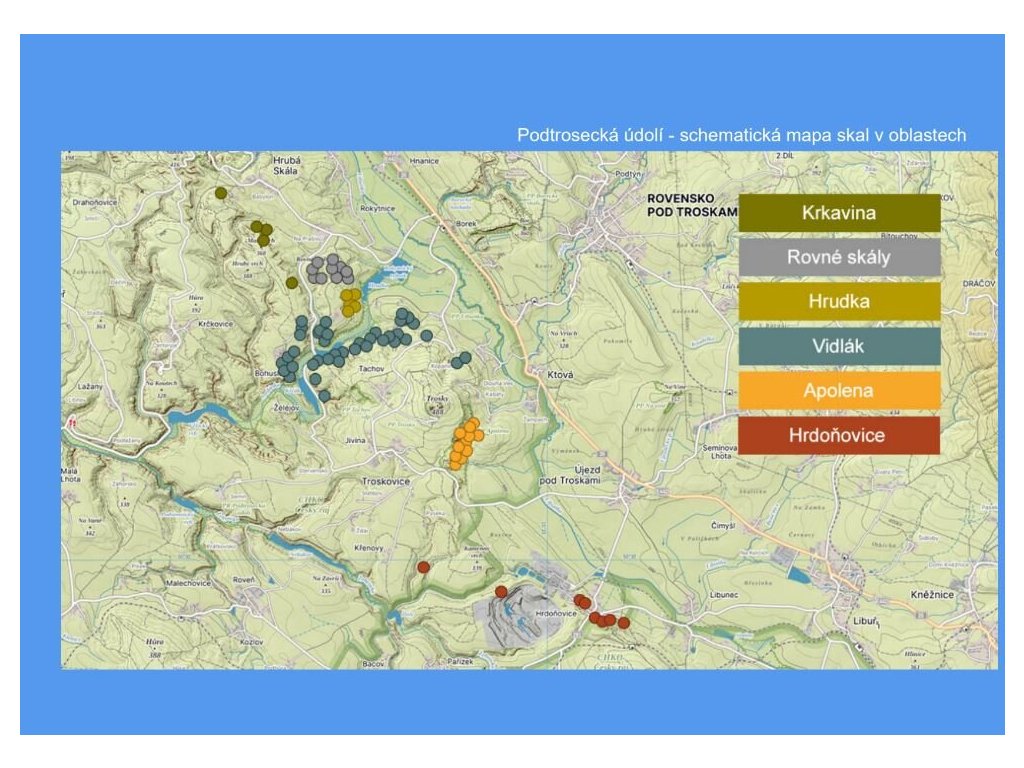Click the Jivina village label
Viewport: 1024px width, 768px height.
click(x=355, y=441)
